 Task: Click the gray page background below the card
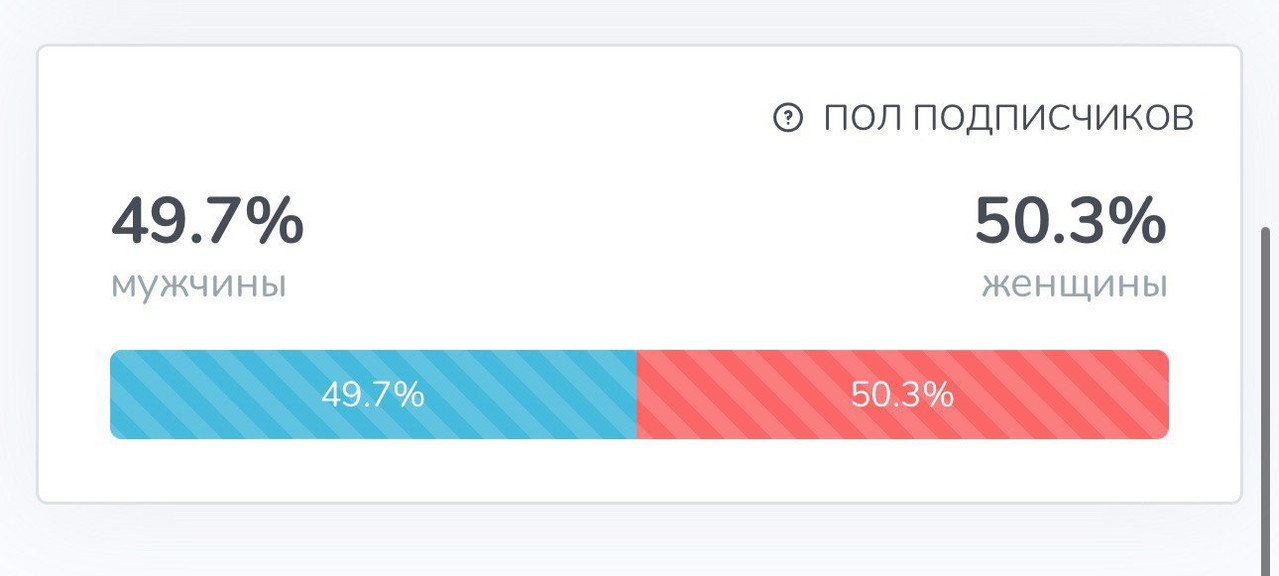coord(640,540)
